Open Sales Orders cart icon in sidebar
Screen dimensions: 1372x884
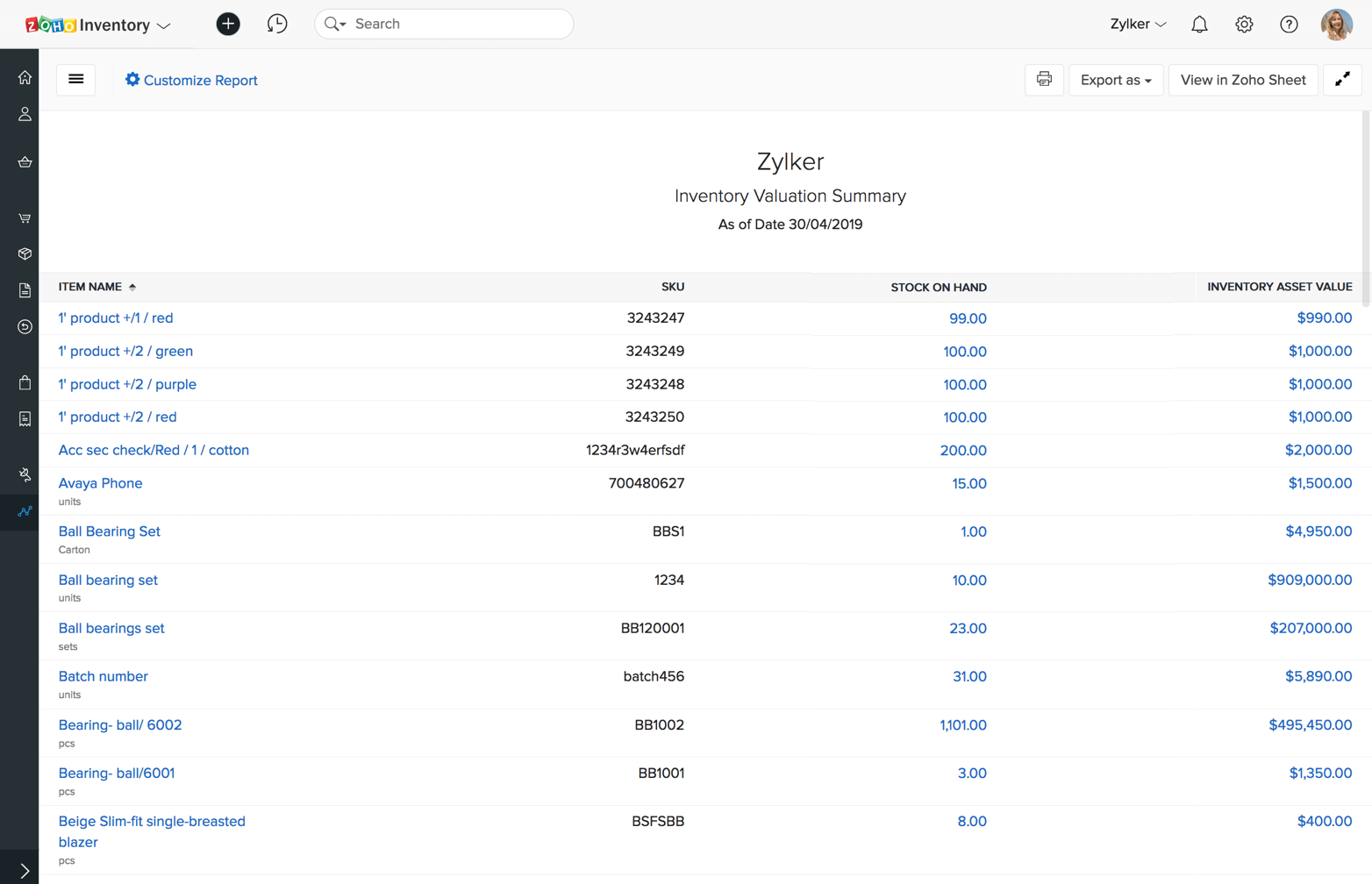point(25,217)
